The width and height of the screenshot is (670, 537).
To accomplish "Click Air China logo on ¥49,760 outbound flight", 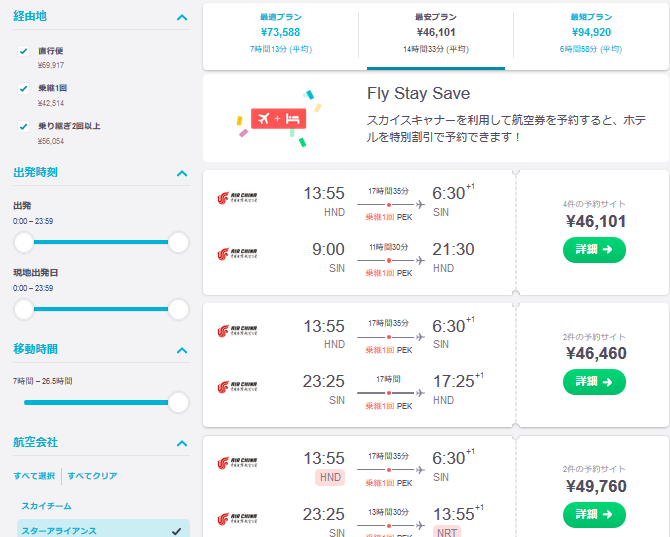I will pos(237,463).
